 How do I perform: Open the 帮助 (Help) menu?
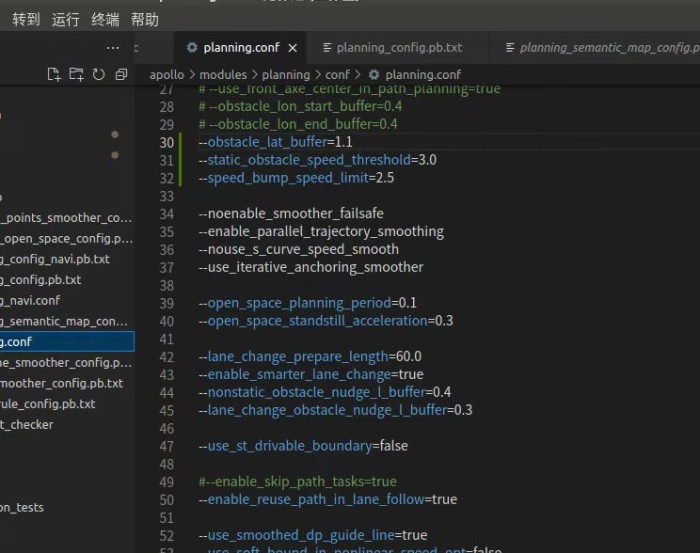[x=144, y=19]
